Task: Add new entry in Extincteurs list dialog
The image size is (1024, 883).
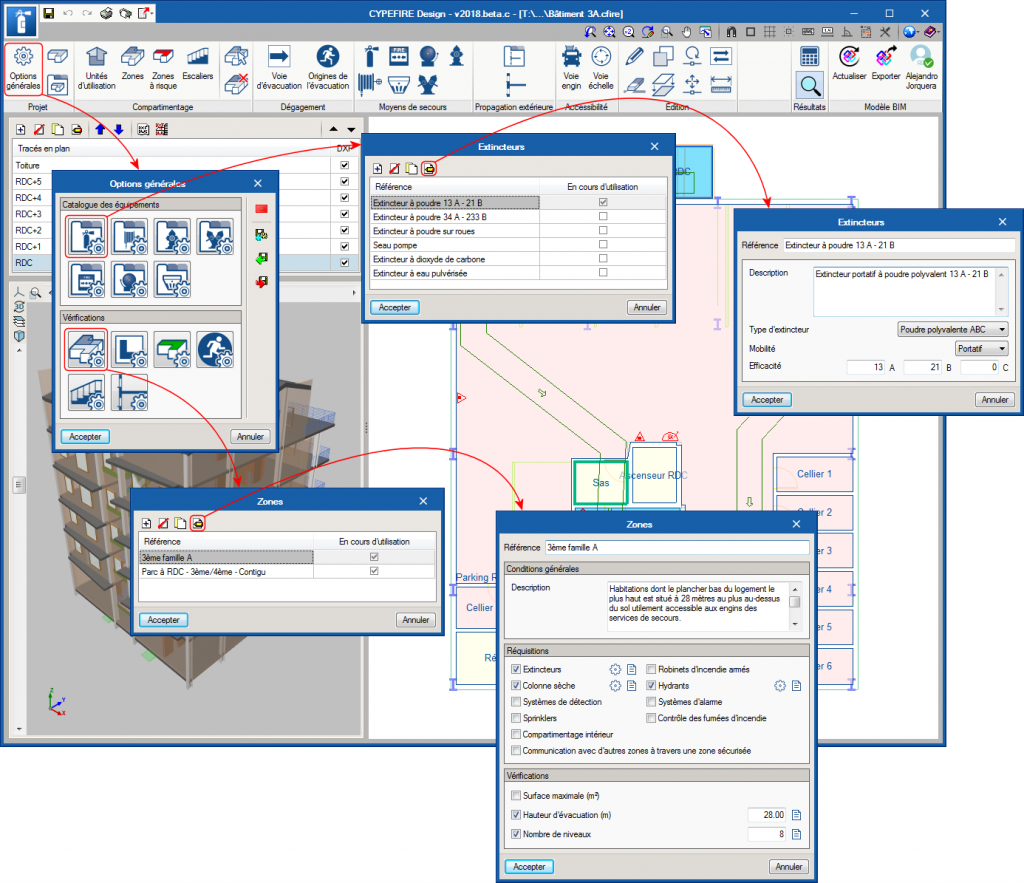Action: coord(377,169)
